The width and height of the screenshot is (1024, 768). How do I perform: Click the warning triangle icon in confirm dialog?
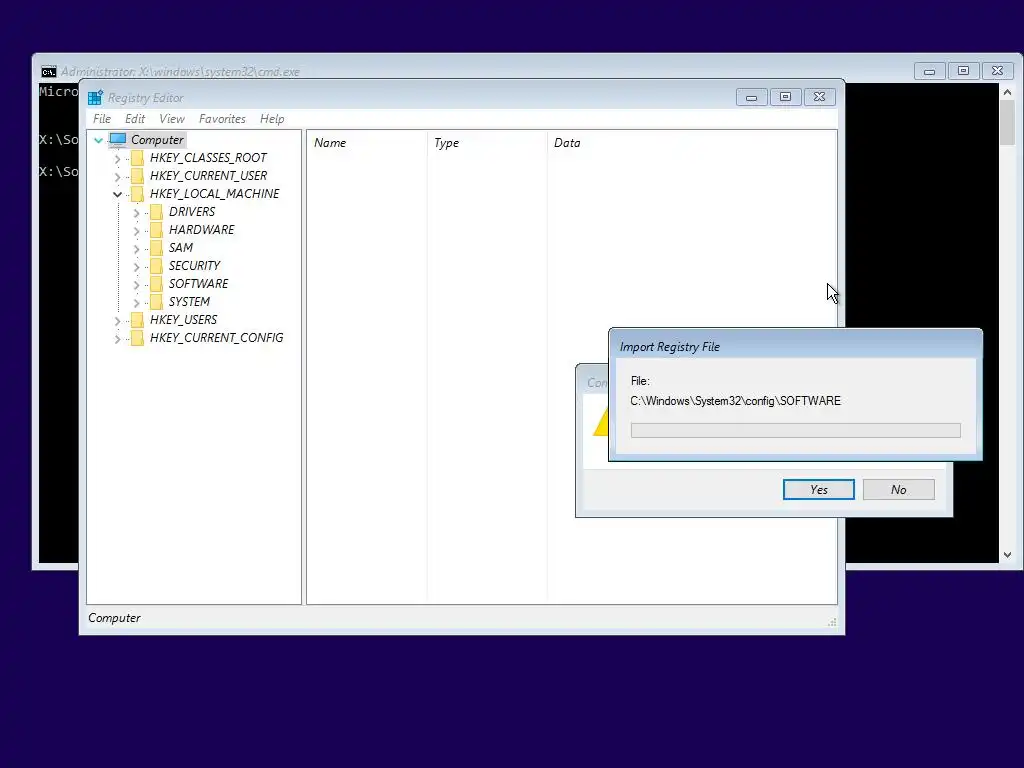point(601,423)
